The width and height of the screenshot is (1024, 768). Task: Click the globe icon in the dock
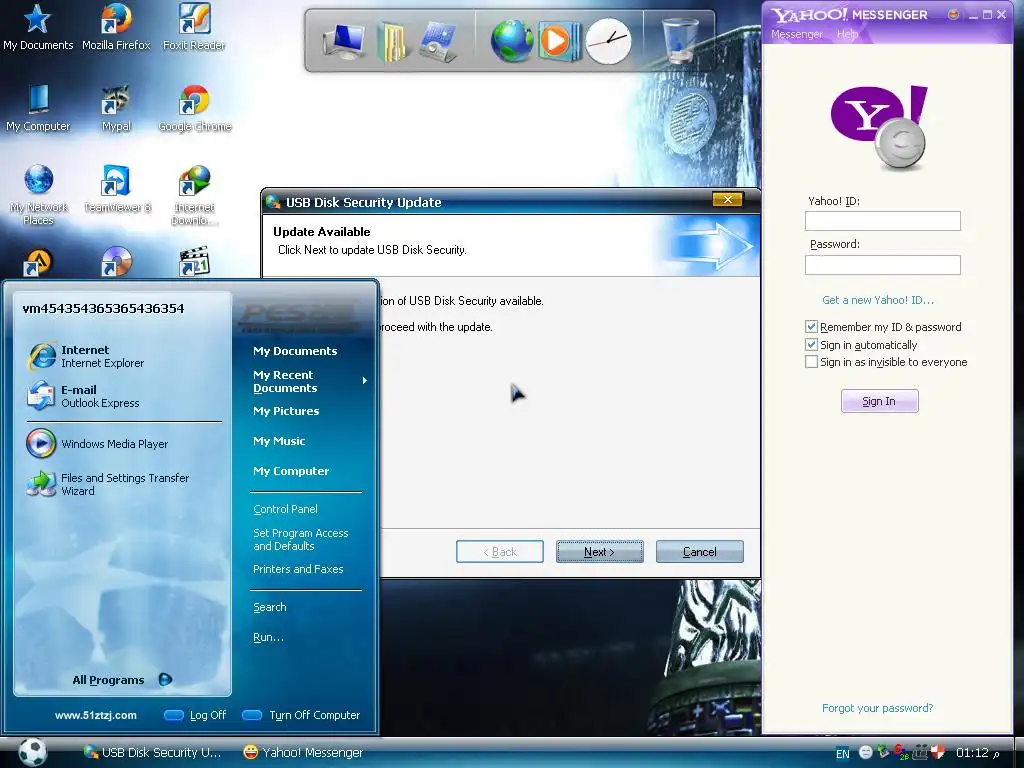point(512,41)
